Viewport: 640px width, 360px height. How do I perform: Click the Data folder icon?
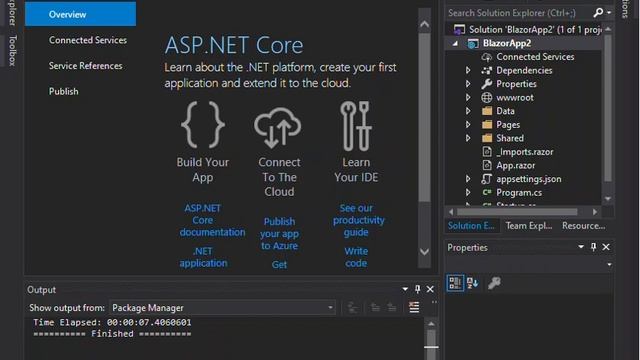487,111
